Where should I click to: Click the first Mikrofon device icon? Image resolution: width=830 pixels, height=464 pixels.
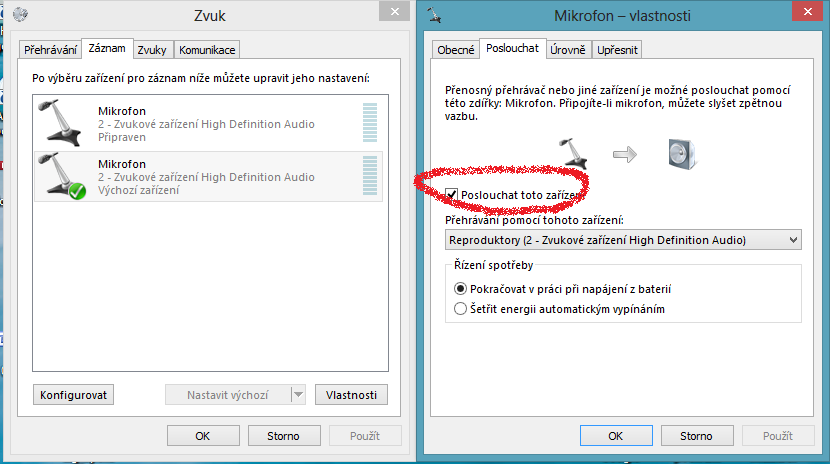62,122
